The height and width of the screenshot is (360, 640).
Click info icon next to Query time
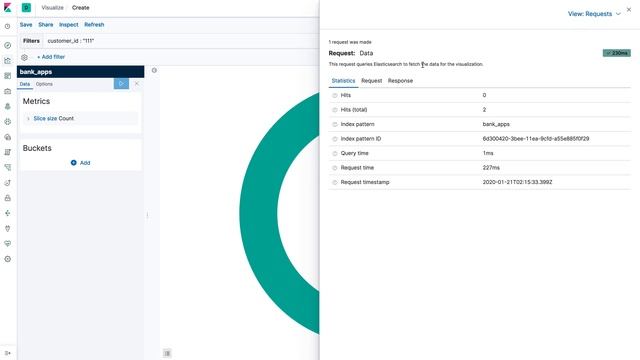[335, 153]
